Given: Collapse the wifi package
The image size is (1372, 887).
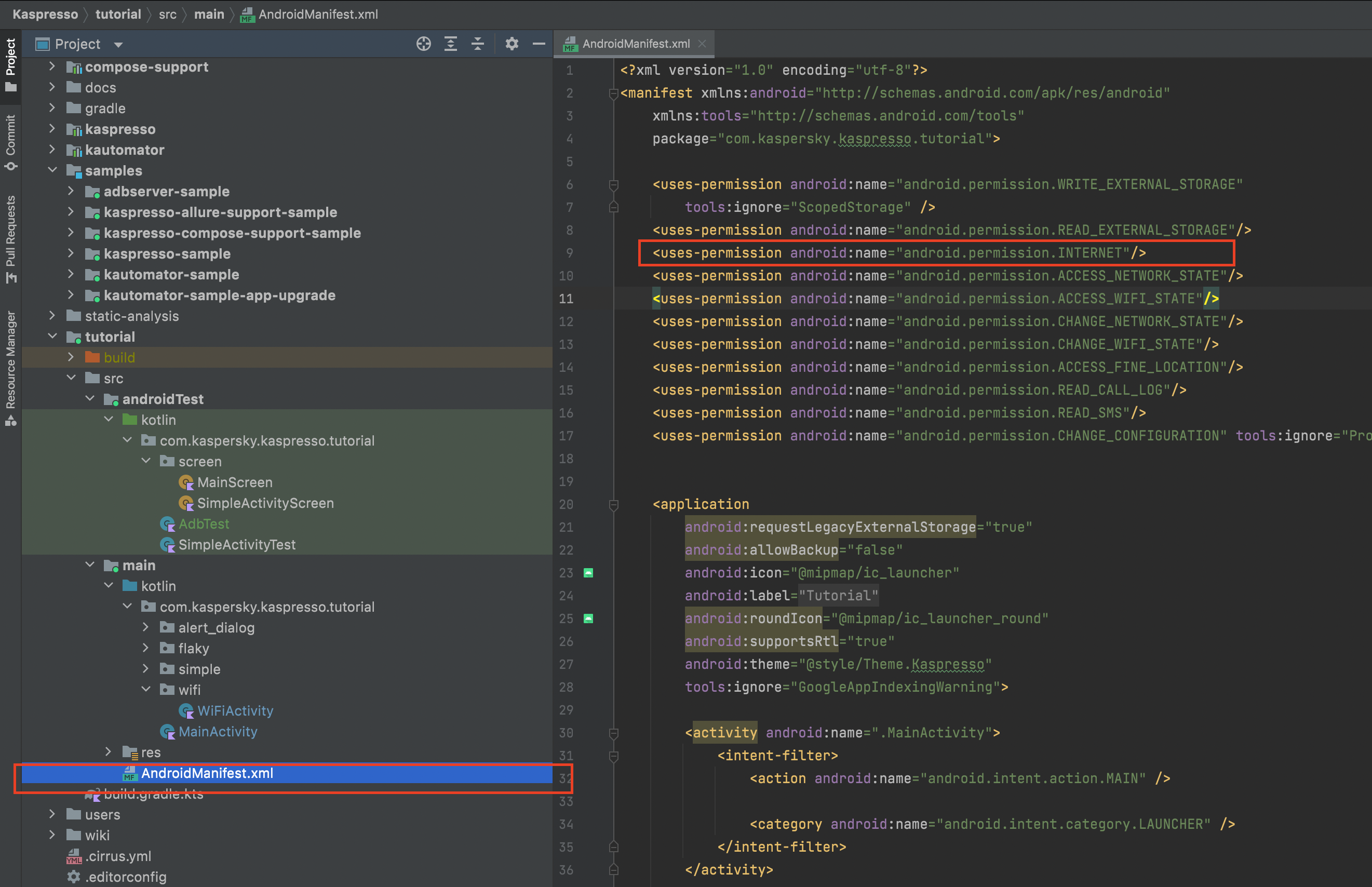Looking at the screenshot, I should coord(146,689).
